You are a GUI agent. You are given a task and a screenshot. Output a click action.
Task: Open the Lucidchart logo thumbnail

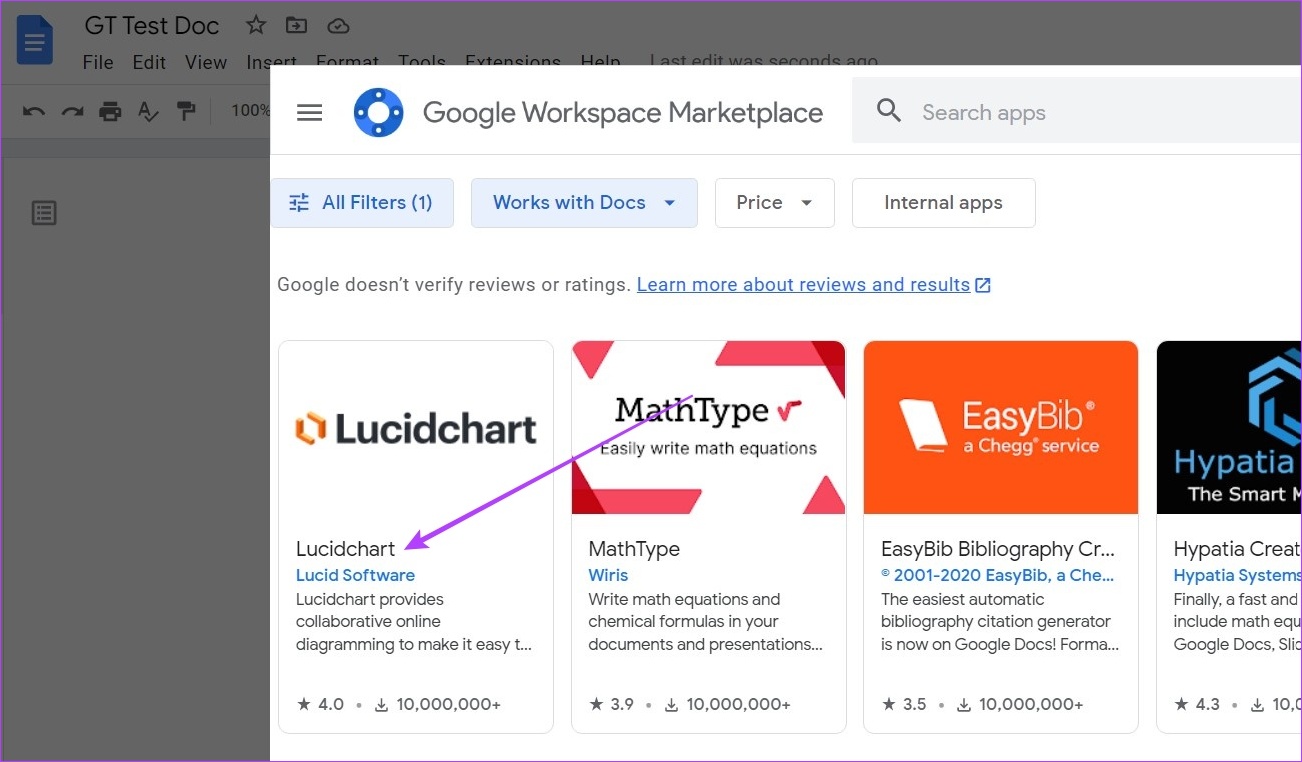(x=416, y=428)
